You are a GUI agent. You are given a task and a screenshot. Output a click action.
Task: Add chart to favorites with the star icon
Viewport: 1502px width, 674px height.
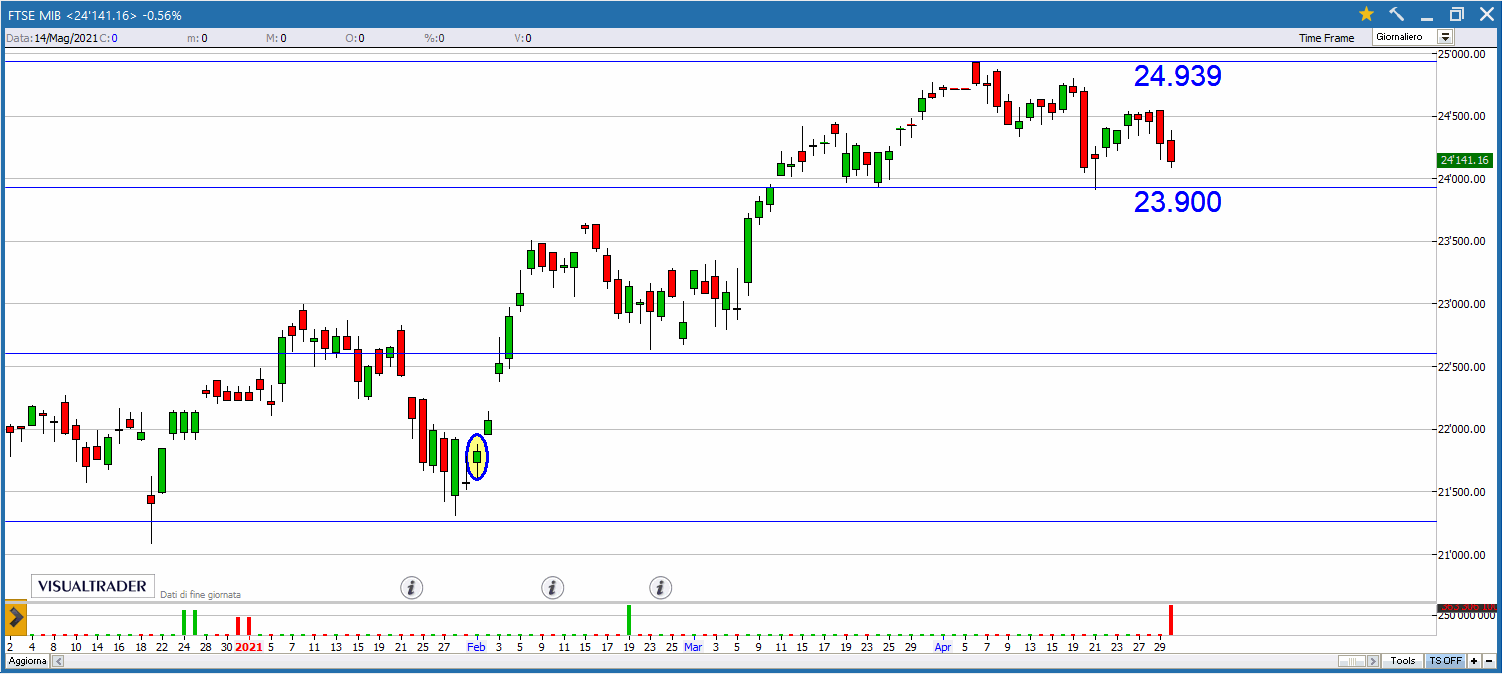[1366, 14]
